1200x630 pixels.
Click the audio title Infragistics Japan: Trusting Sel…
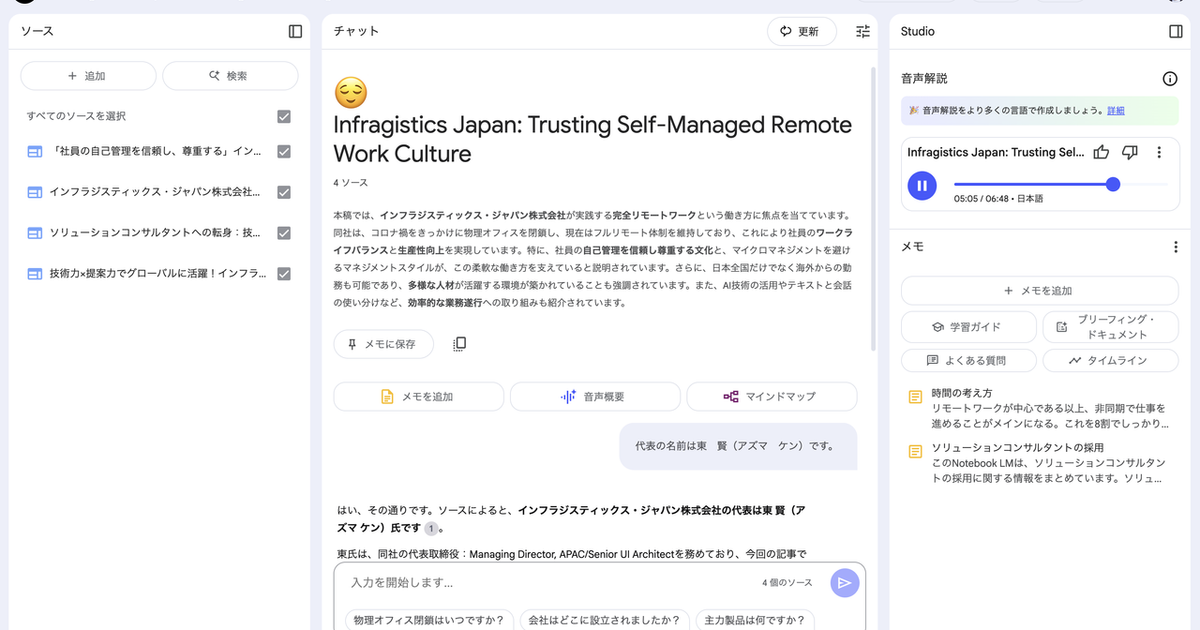pos(996,152)
